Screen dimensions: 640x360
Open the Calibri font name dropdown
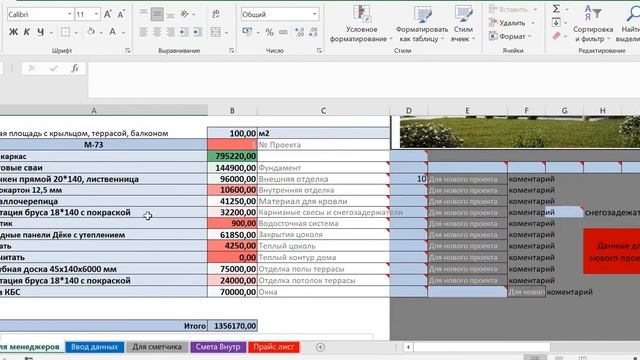(69, 14)
